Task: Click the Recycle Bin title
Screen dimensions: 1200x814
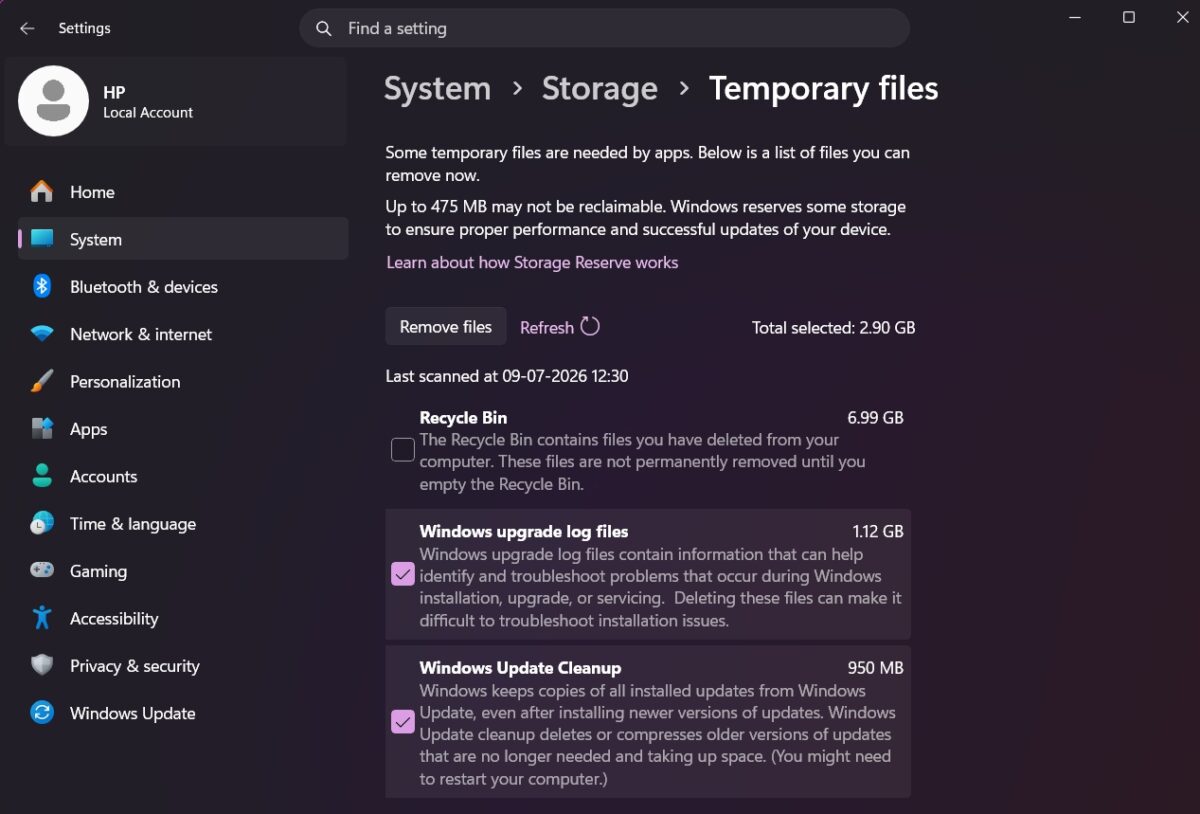Action: point(463,418)
